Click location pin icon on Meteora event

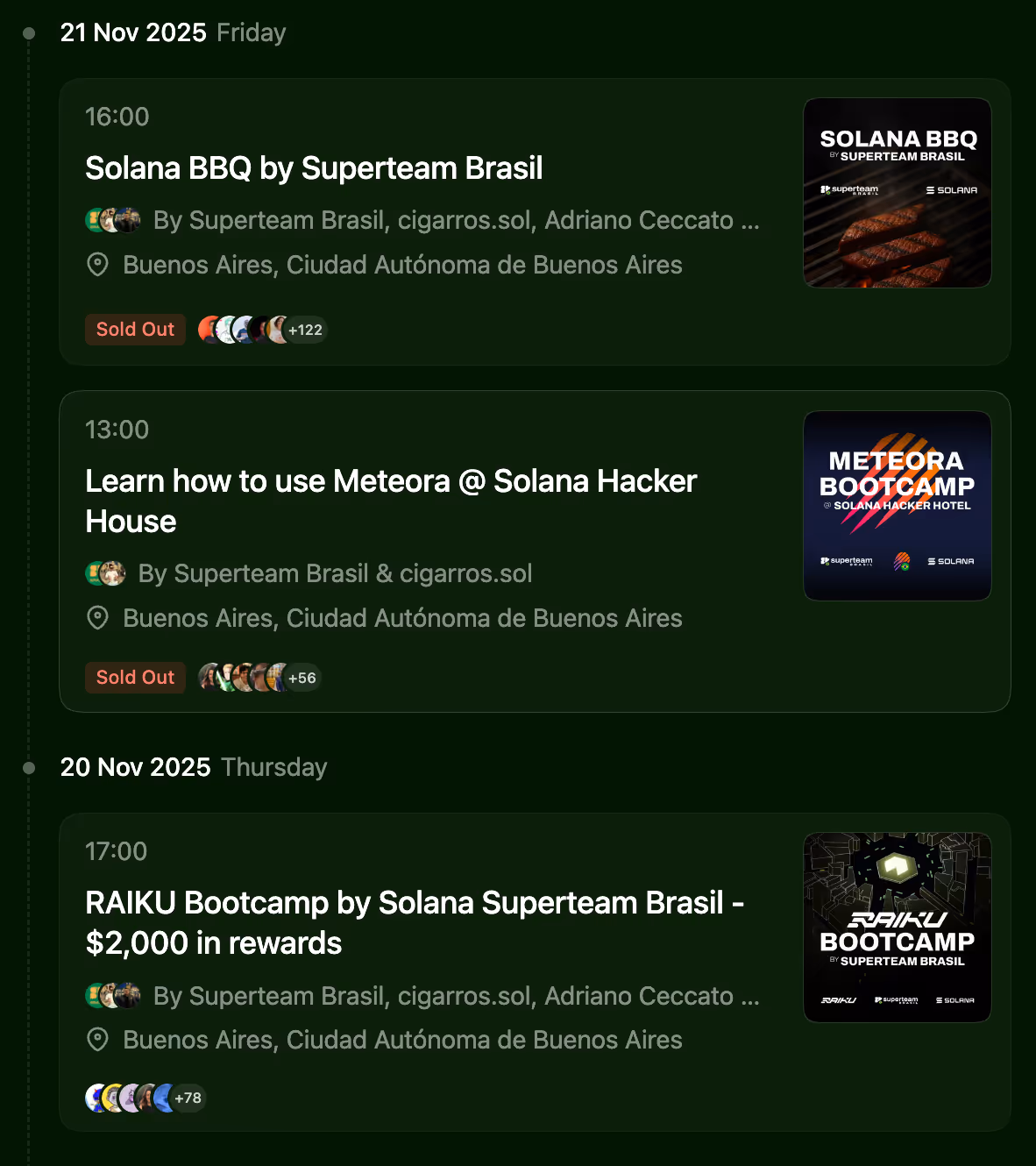(x=98, y=618)
